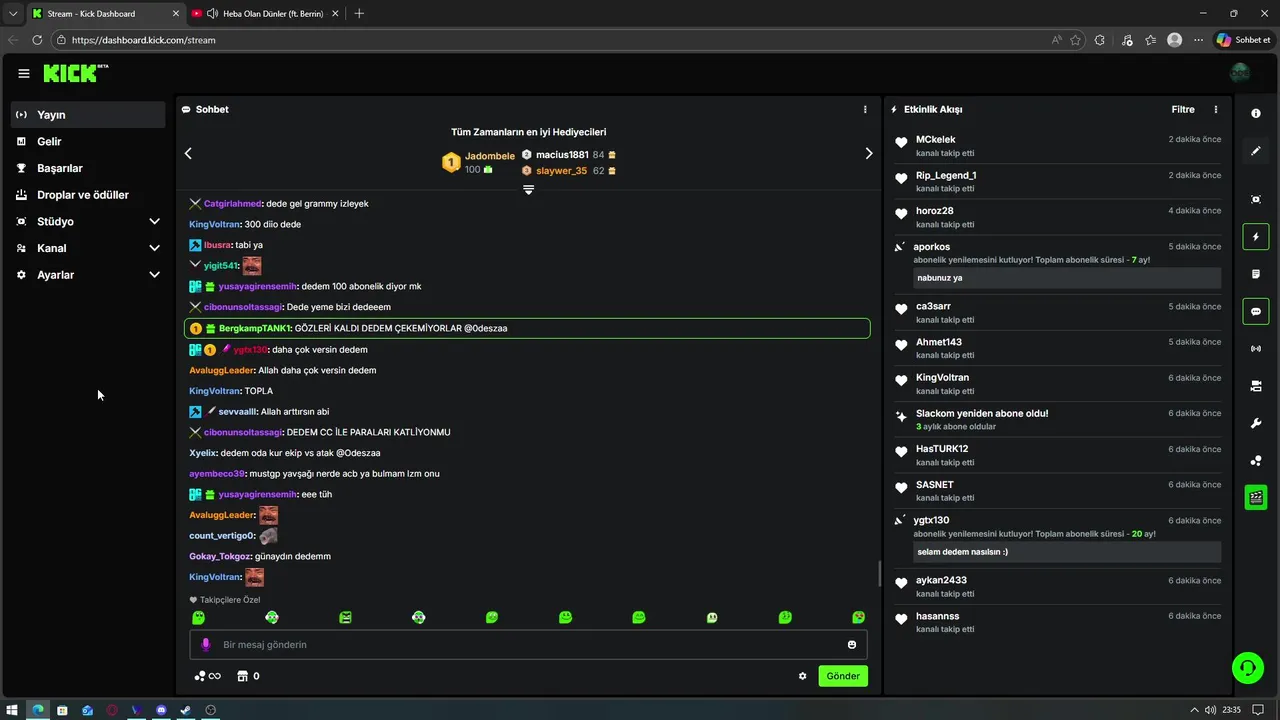Open the green headset support button
Image resolution: width=1280 pixels, height=720 pixels.
pyautogui.click(x=1248, y=668)
